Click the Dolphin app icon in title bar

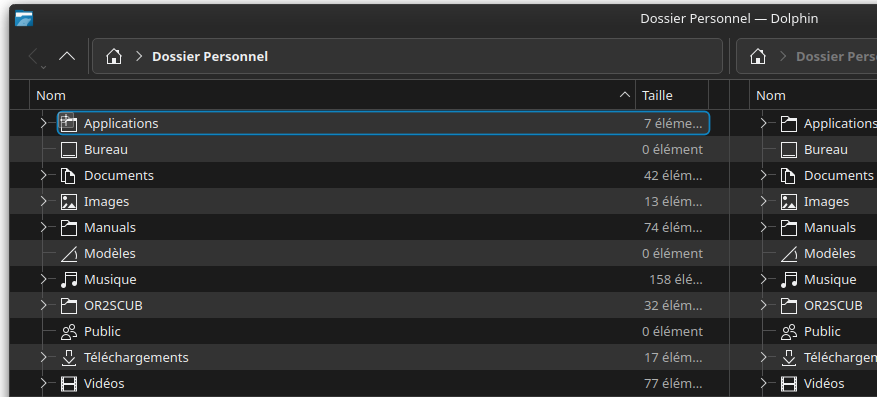[24, 18]
